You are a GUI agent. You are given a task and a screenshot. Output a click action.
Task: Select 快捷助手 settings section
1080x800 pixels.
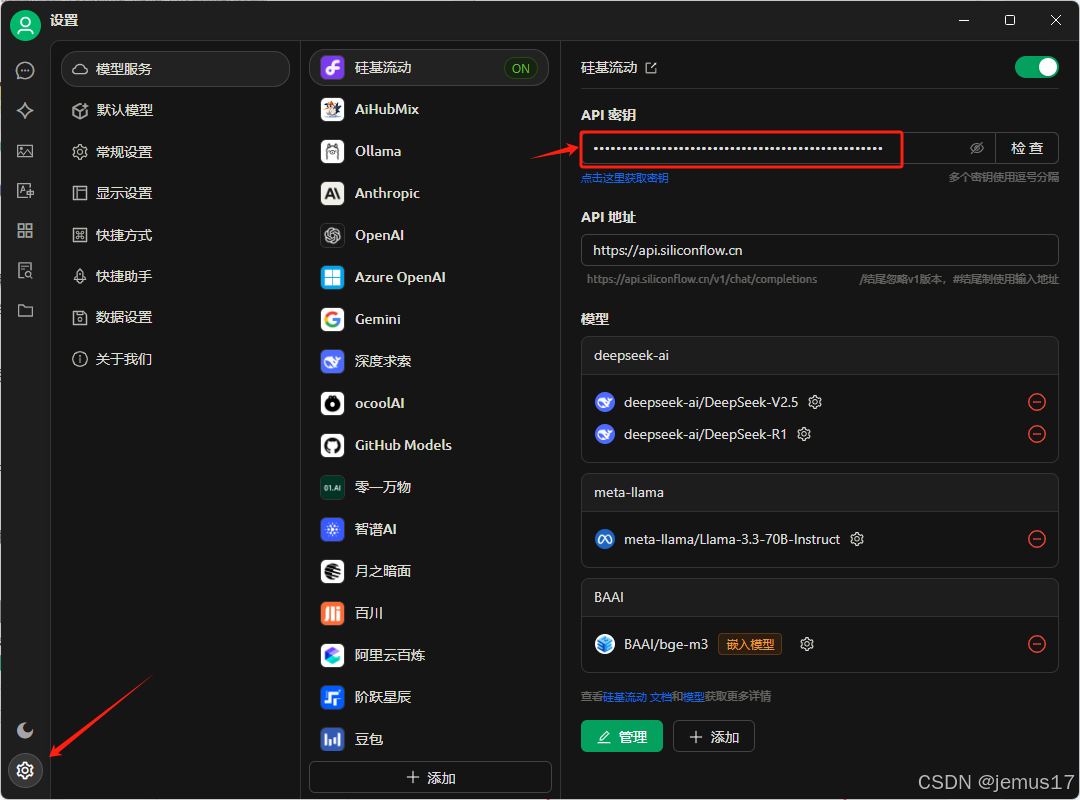click(x=176, y=276)
